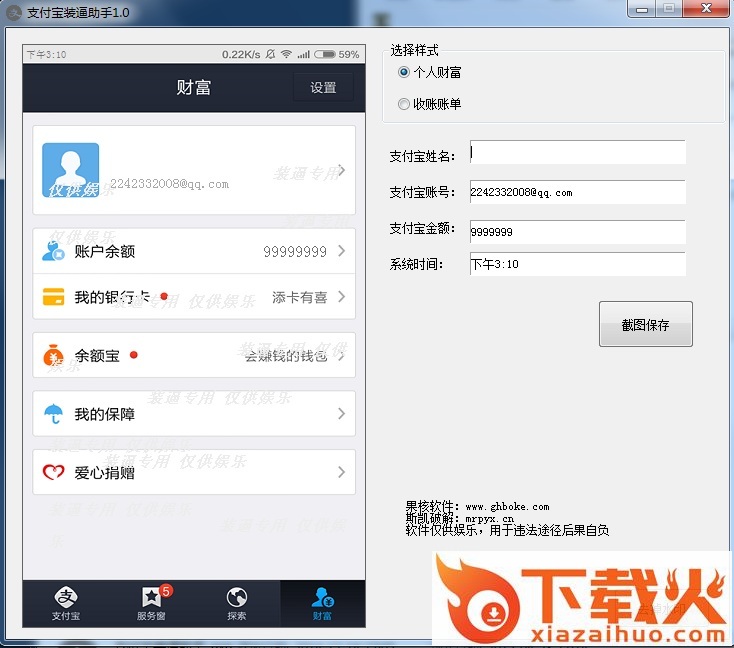Click the red dot beside 余额宝

click(133, 355)
